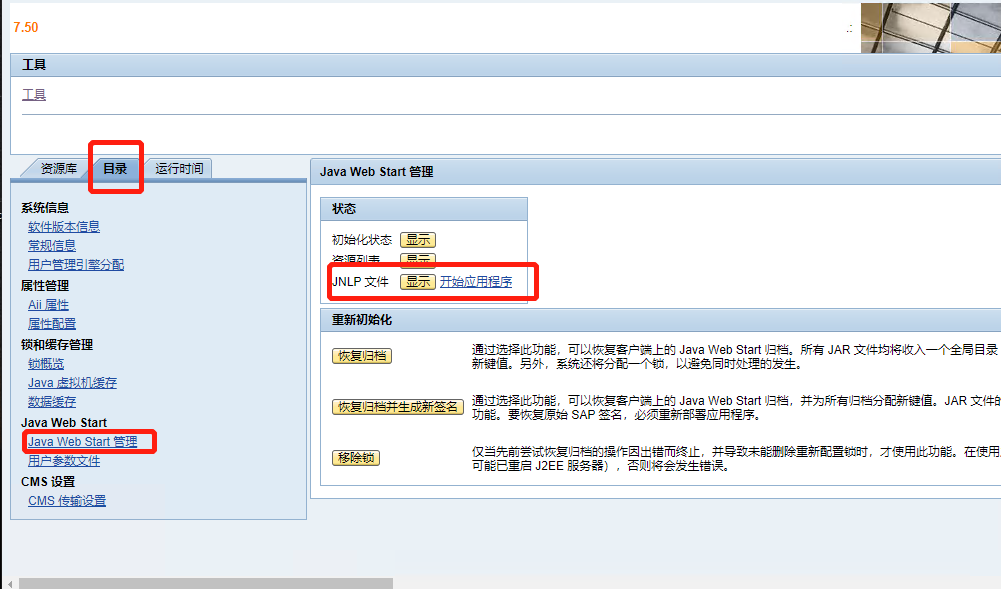Click the 状态 panel header
This screenshot has width=1001, height=589.
(x=424, y=209)
